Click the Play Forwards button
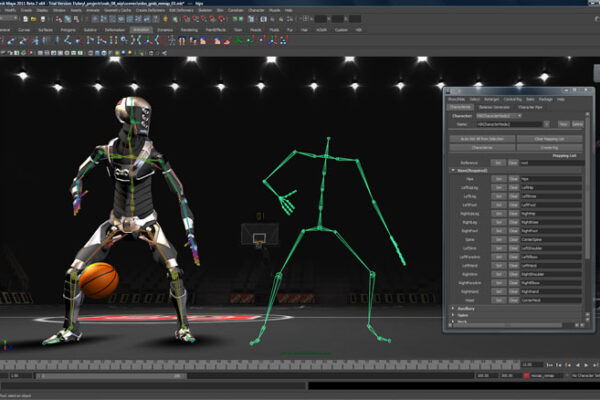The image size is (600, 400). tap(586, 365)
